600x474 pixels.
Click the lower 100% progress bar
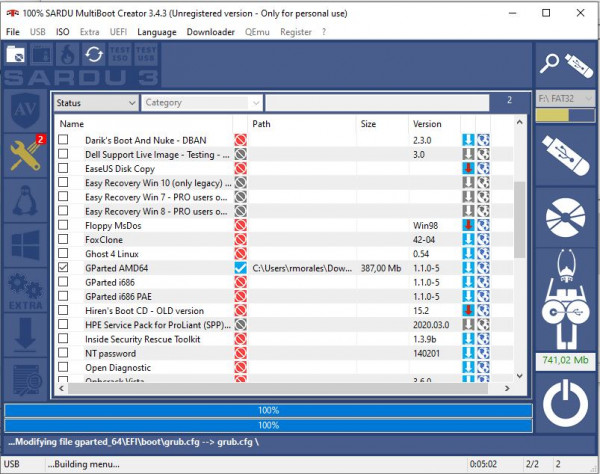[268, 425]
